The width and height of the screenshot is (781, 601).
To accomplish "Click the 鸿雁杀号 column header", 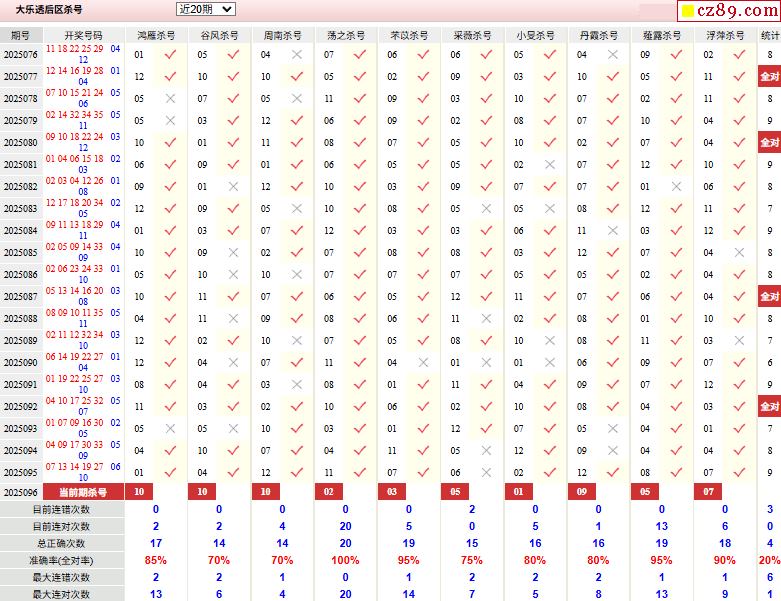I will point(156,35).
